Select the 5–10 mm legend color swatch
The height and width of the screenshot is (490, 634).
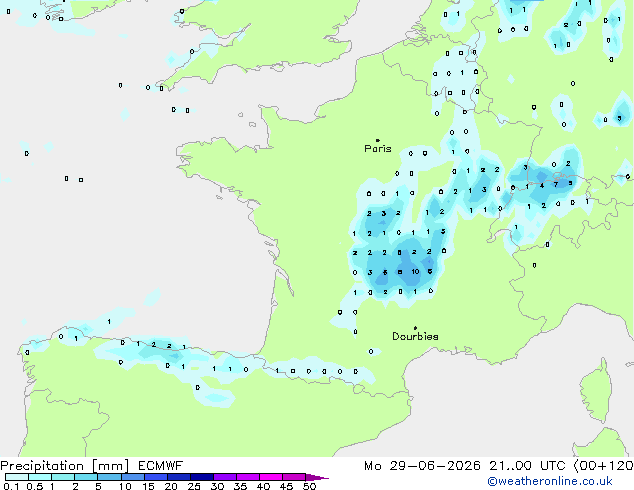[109, 477]
